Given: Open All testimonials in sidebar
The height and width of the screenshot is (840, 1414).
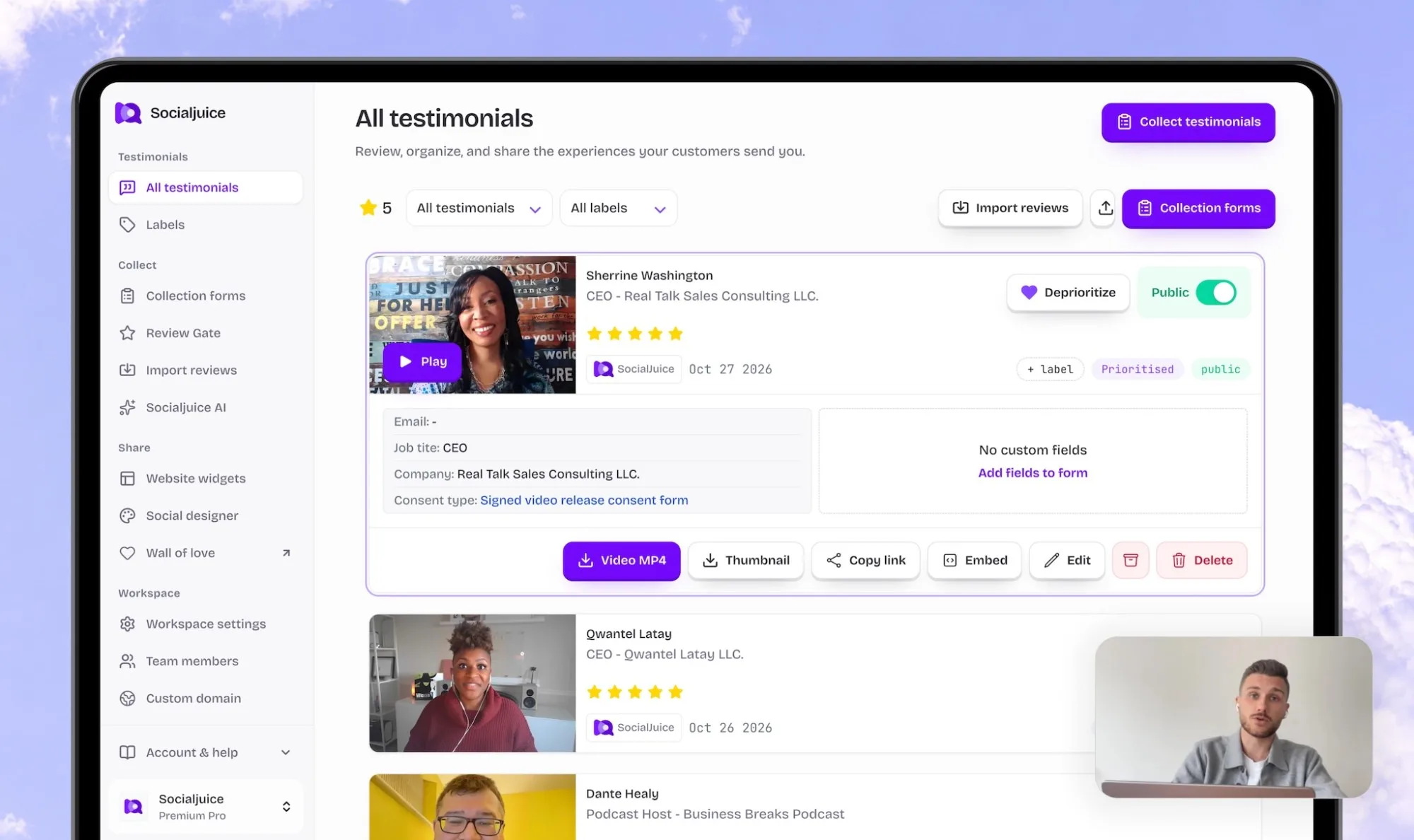Looking at the screenshot, I should (205, 187).
